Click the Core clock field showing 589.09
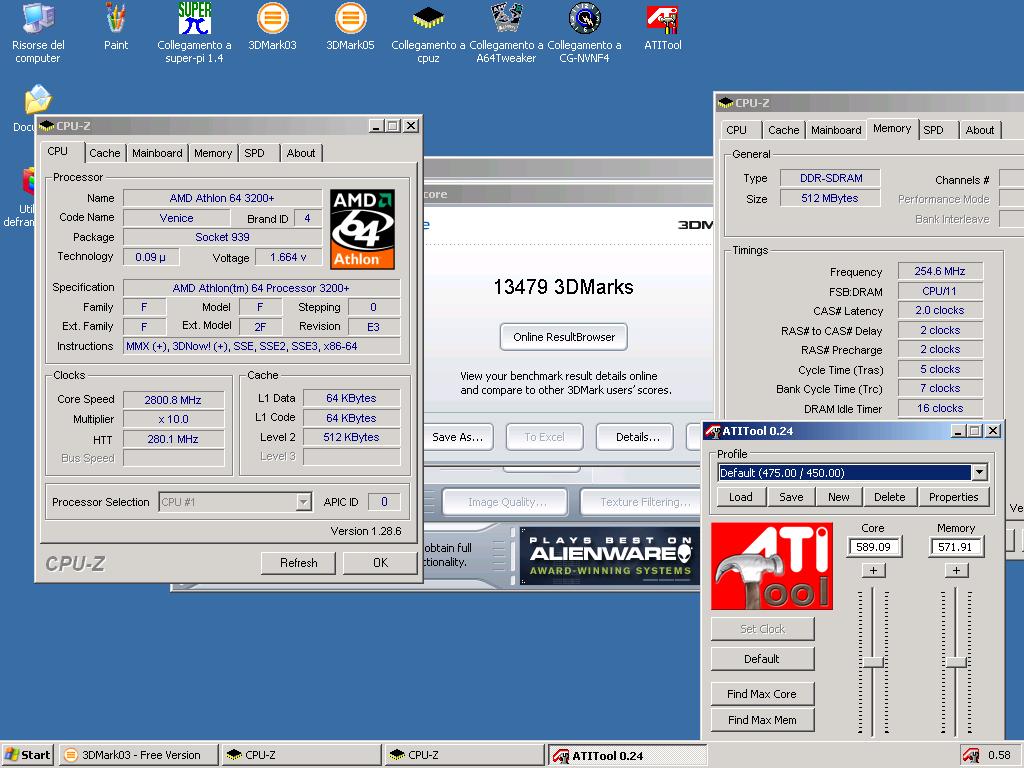 click(x=873, y=547)
